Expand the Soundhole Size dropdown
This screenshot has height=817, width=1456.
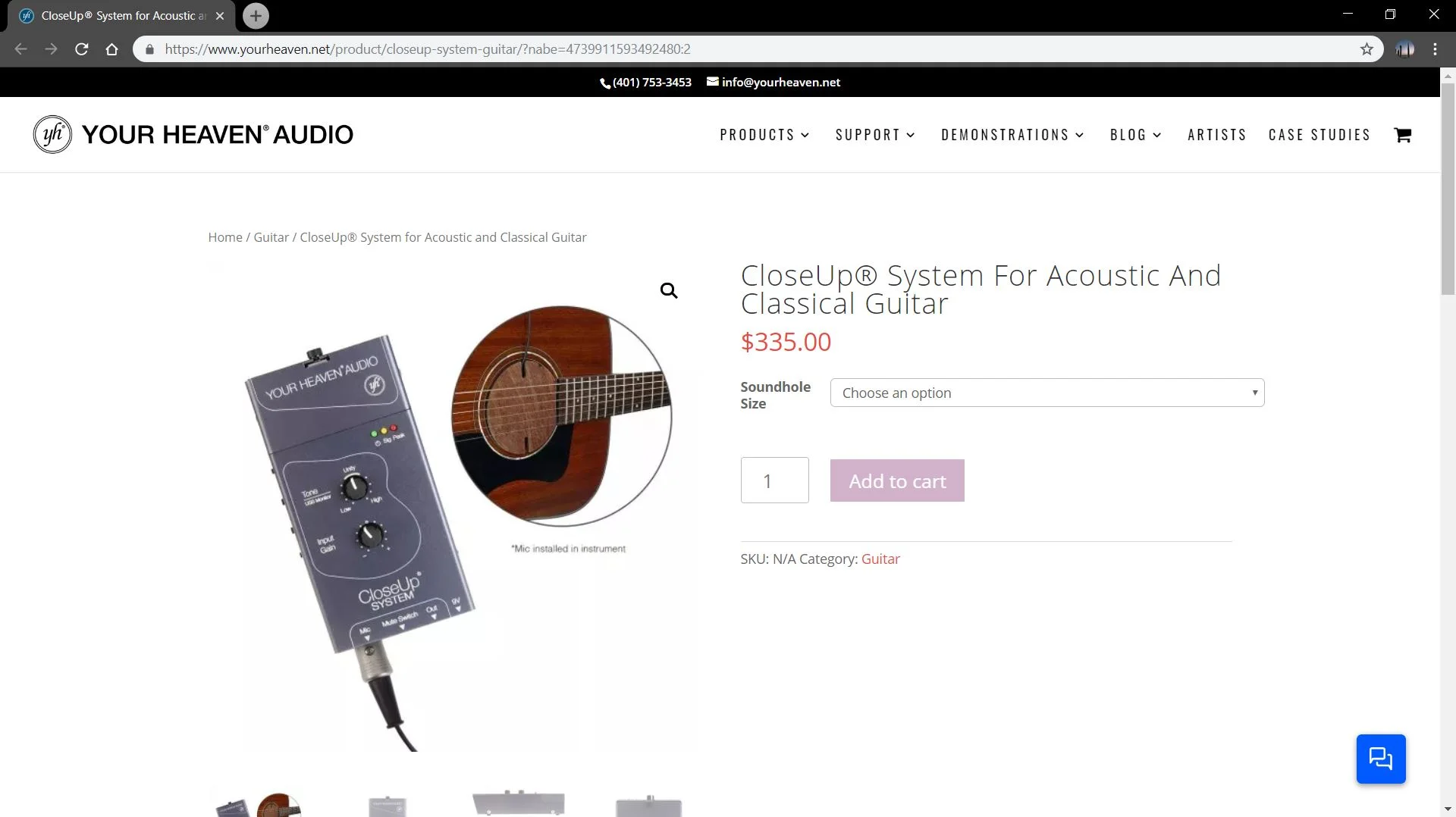point(1046,393)
